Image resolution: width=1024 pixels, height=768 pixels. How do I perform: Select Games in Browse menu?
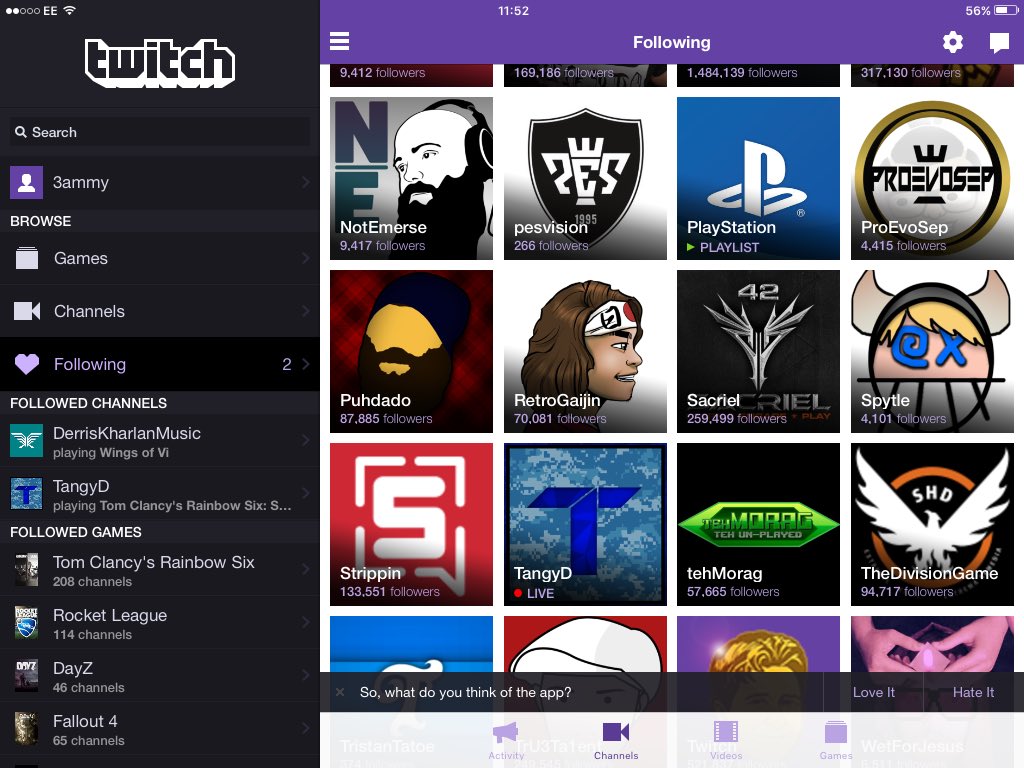tap(160, 258)
